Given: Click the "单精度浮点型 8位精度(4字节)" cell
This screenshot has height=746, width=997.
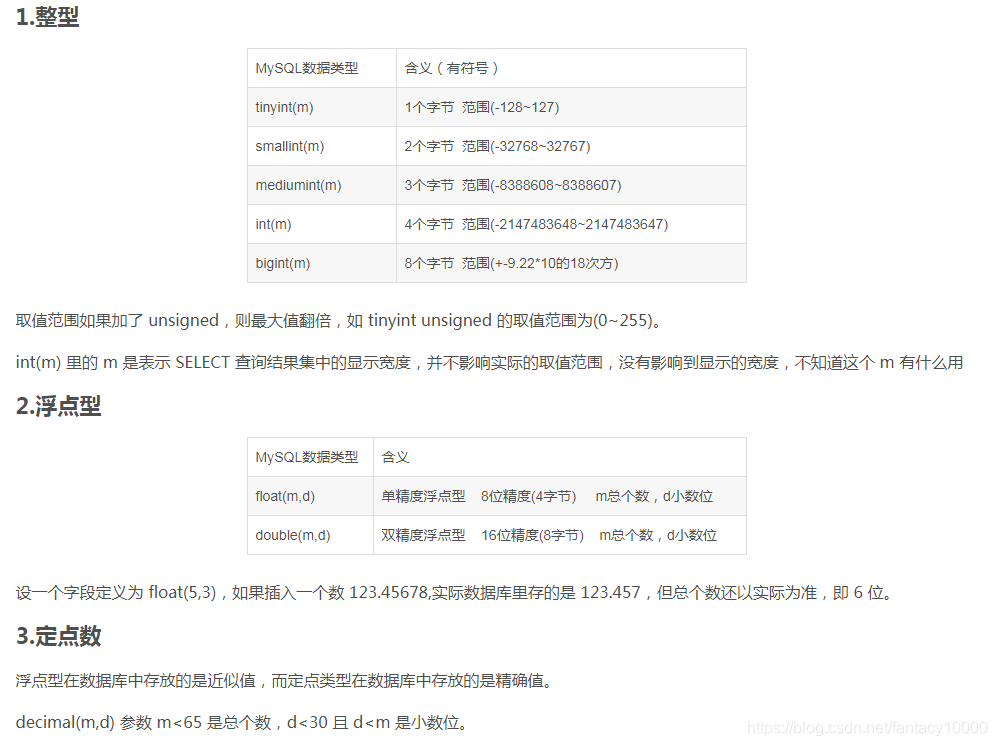Looking at the screenshot, I should tap(480, 496).
